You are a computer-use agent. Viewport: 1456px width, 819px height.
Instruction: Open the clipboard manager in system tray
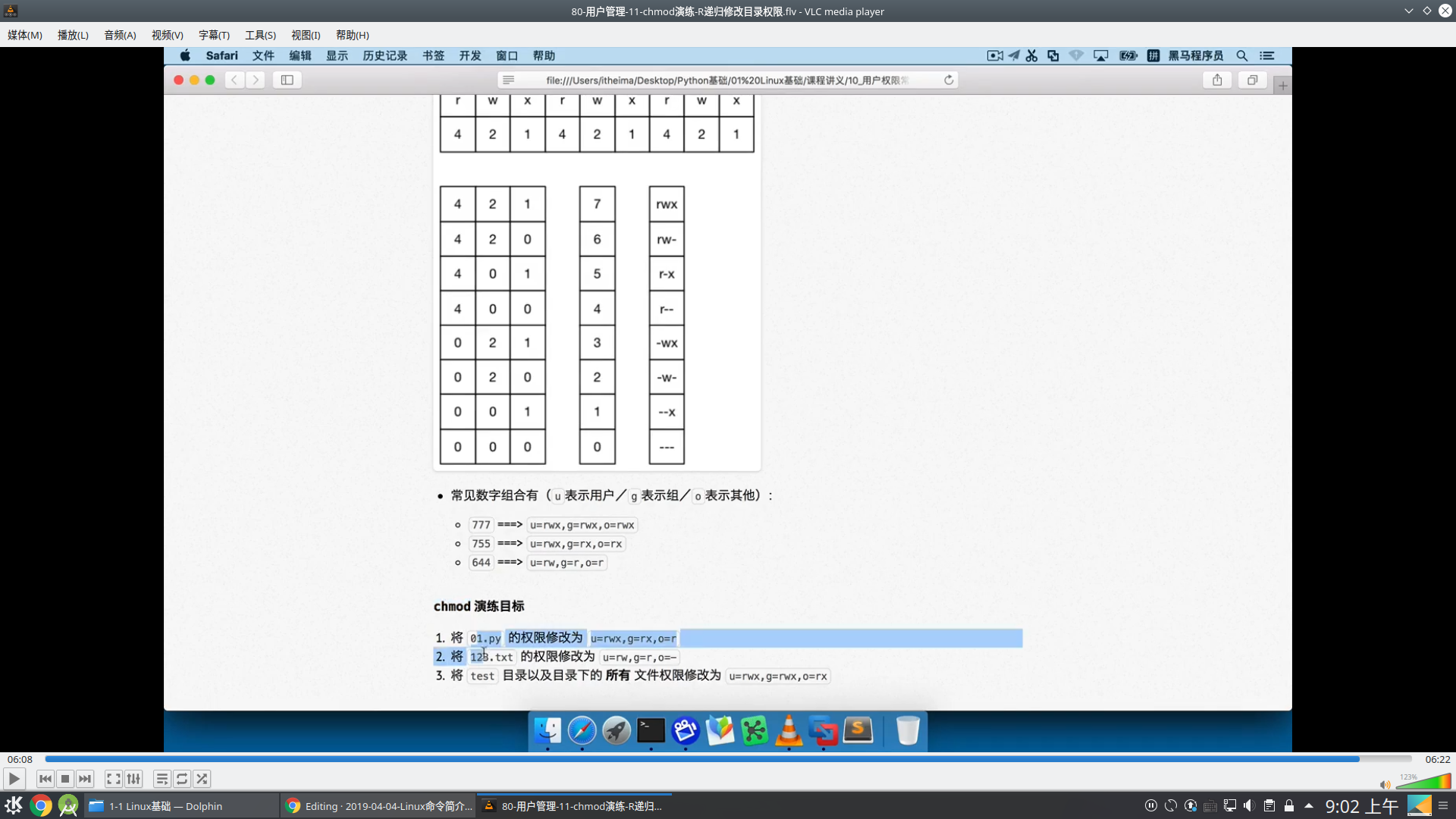(x=1269, y=806)
